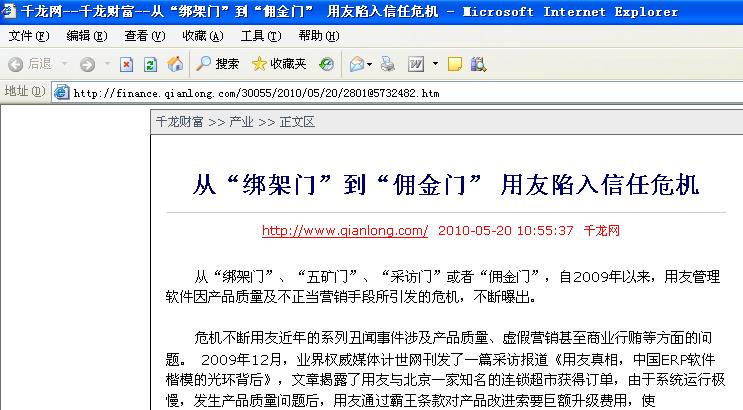The image size is (743, 410).
Task: Open the 搜索 search button
Action: pos(217,64)
